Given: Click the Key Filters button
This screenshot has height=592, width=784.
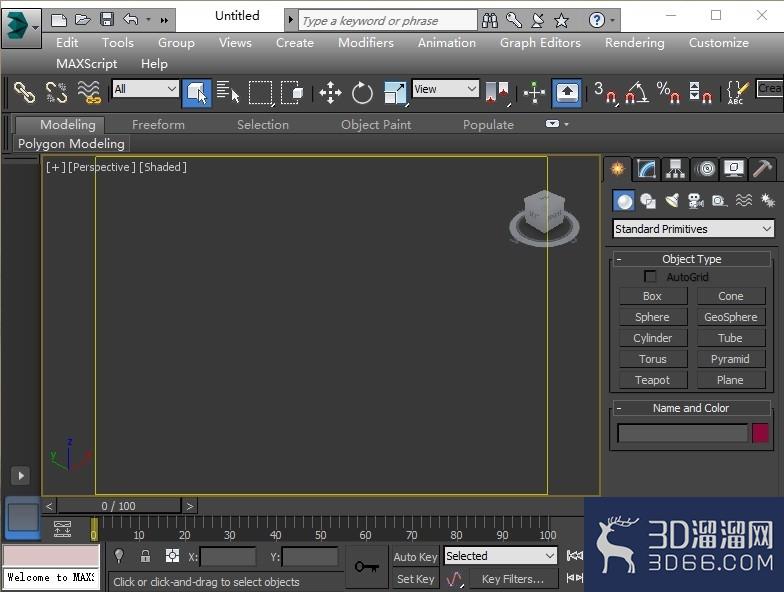Looking at the screenshot, I should 512,579.
